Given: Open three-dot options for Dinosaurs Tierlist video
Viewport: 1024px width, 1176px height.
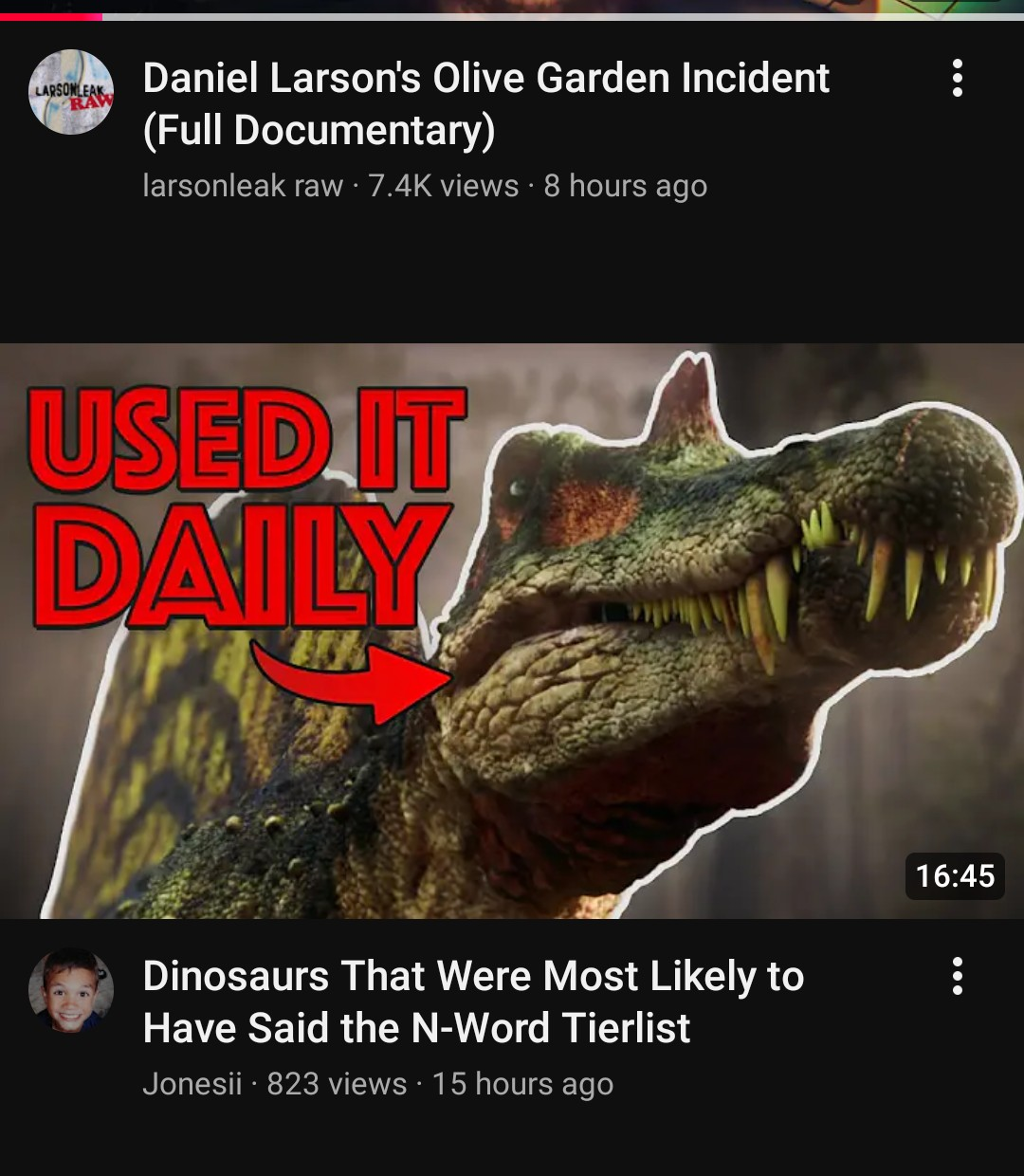Looking at the screenshot, I should coord(958,976).
